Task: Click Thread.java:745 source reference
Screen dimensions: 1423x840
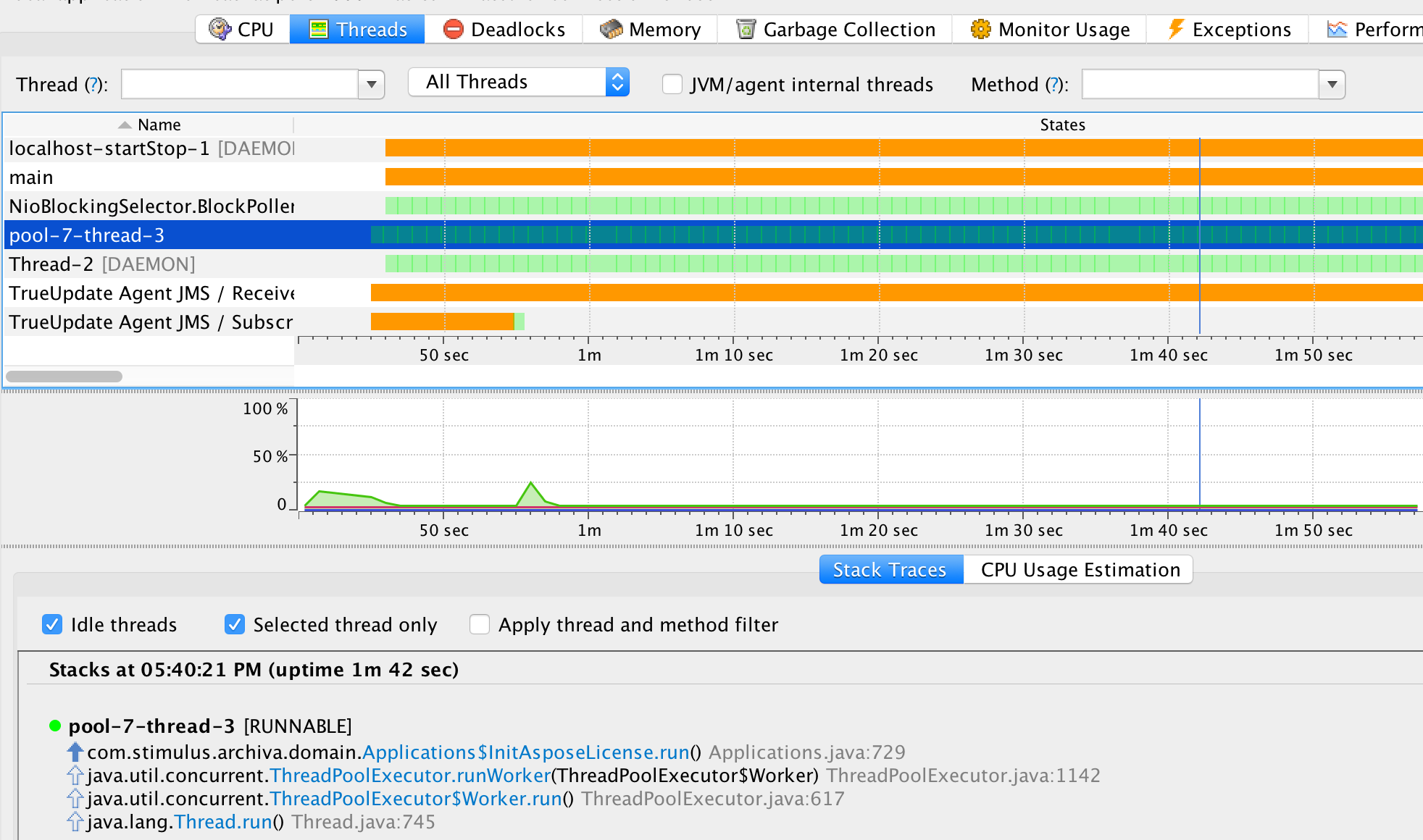Action: tap(364, 822)
